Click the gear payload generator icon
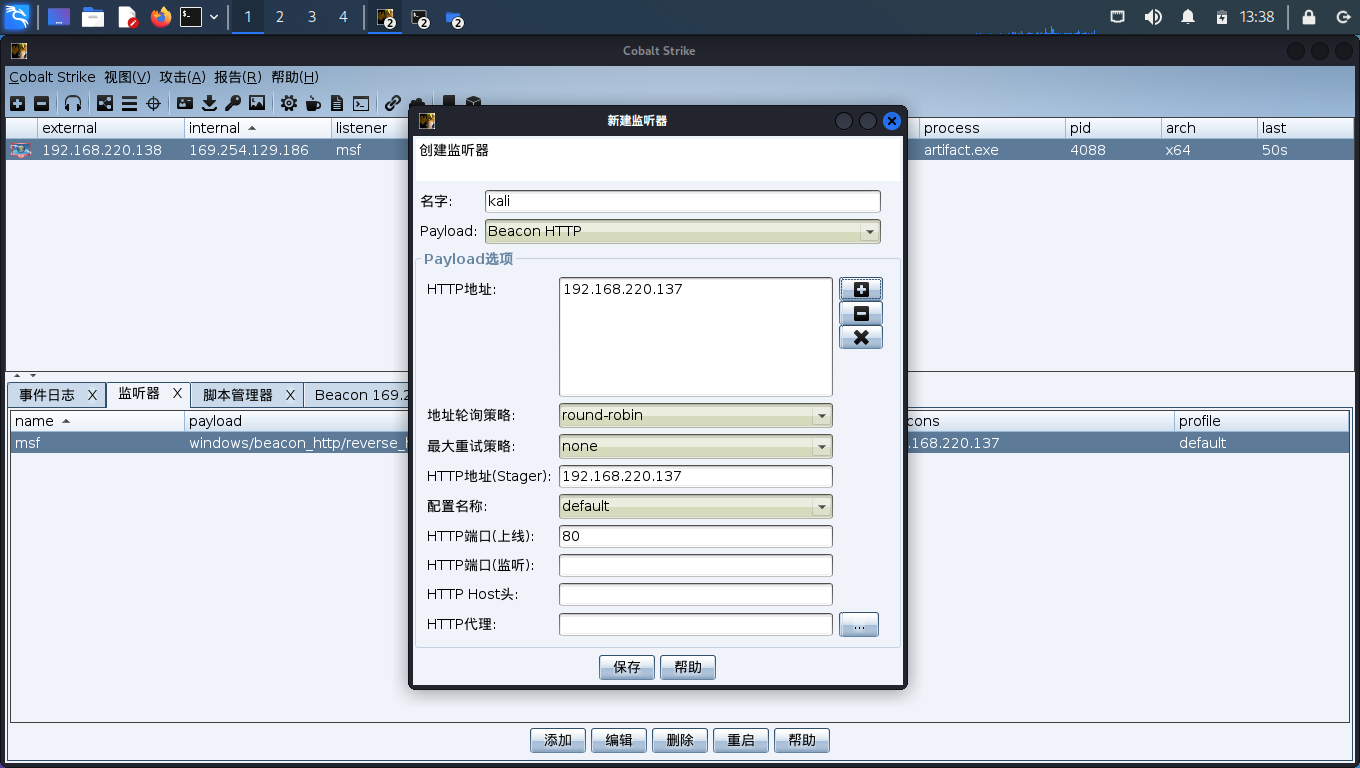The width and height of the screenshot is (1360, 768). click(289, 103)
